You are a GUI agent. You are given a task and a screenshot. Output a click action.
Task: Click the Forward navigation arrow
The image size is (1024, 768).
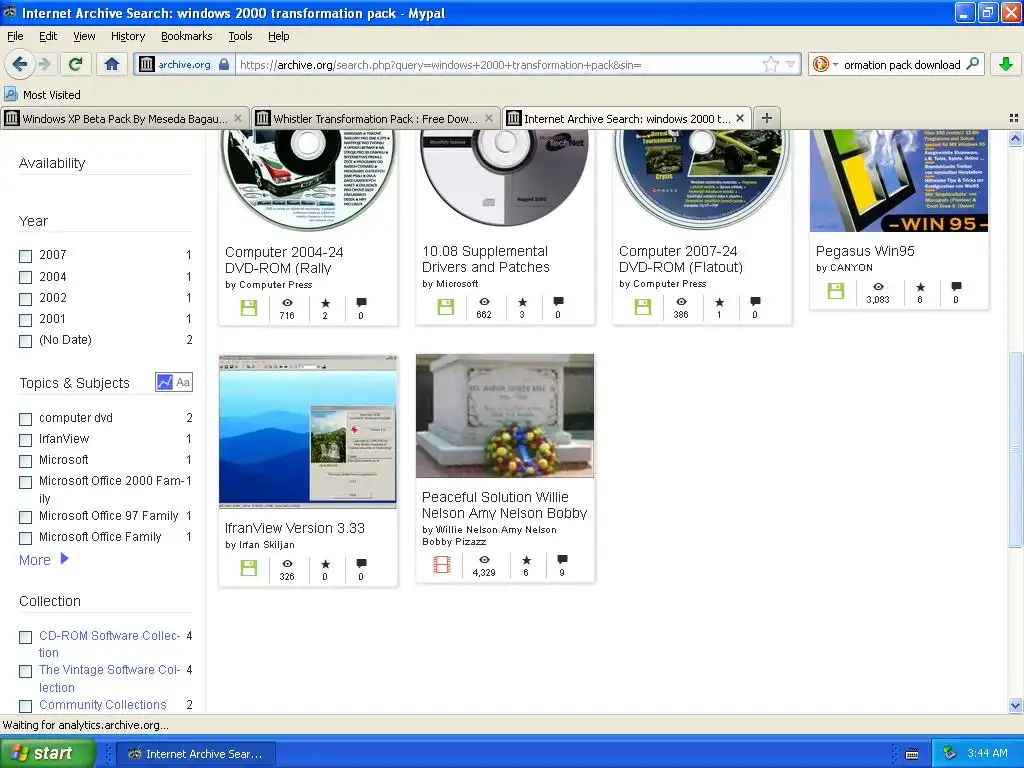coord(44,64)
